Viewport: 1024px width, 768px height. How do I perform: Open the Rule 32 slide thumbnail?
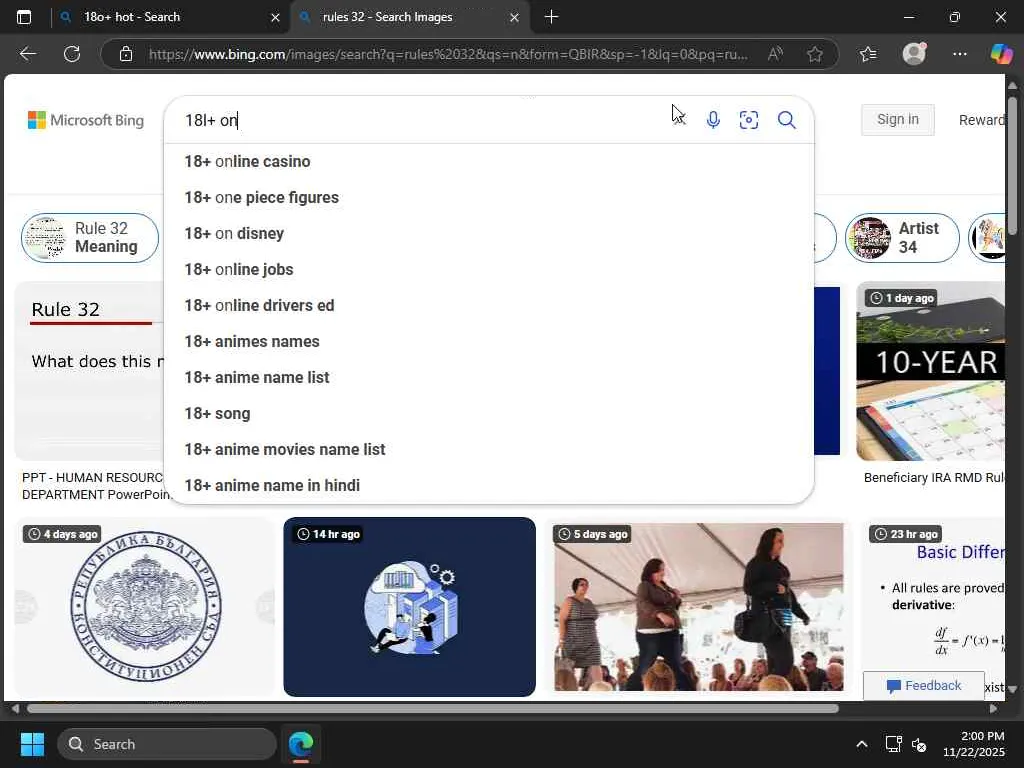click(89, 371)
